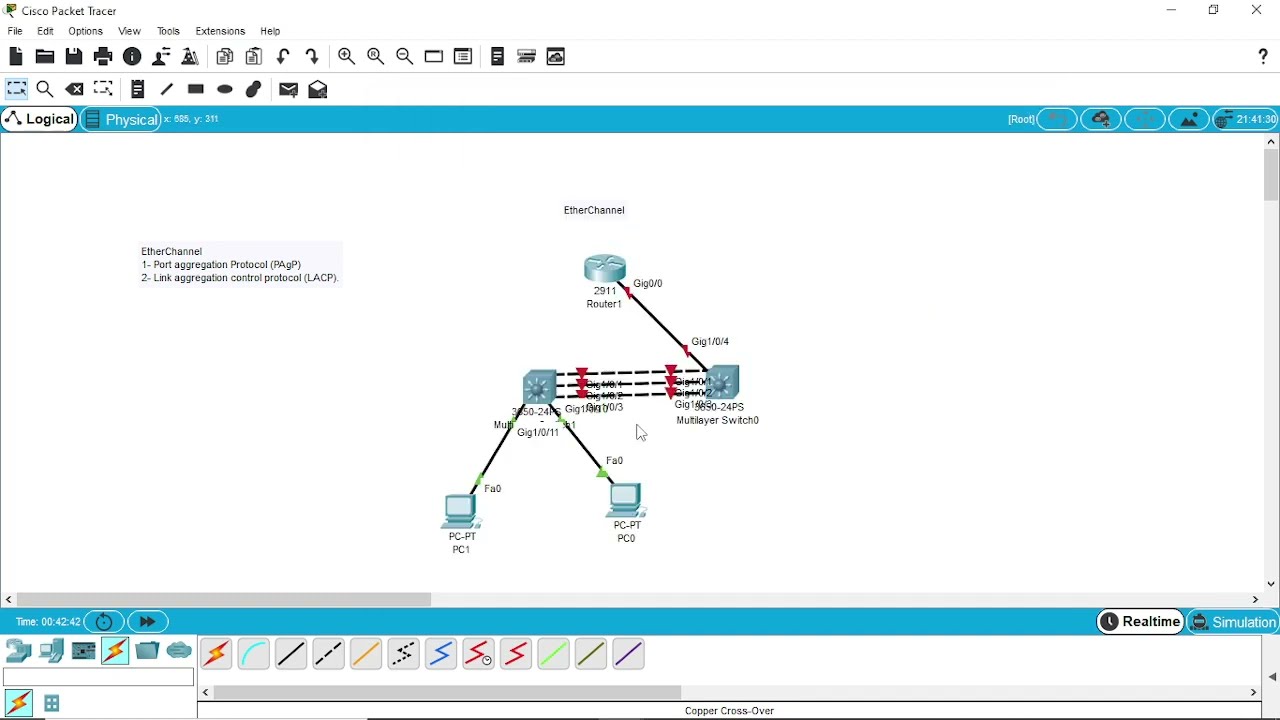
Task: Pick automatic connection type
Action: 216,654
